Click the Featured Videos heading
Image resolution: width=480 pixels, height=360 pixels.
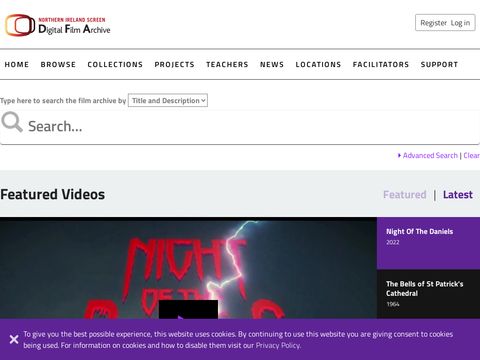pyautogui.click(x=53, y=194)
